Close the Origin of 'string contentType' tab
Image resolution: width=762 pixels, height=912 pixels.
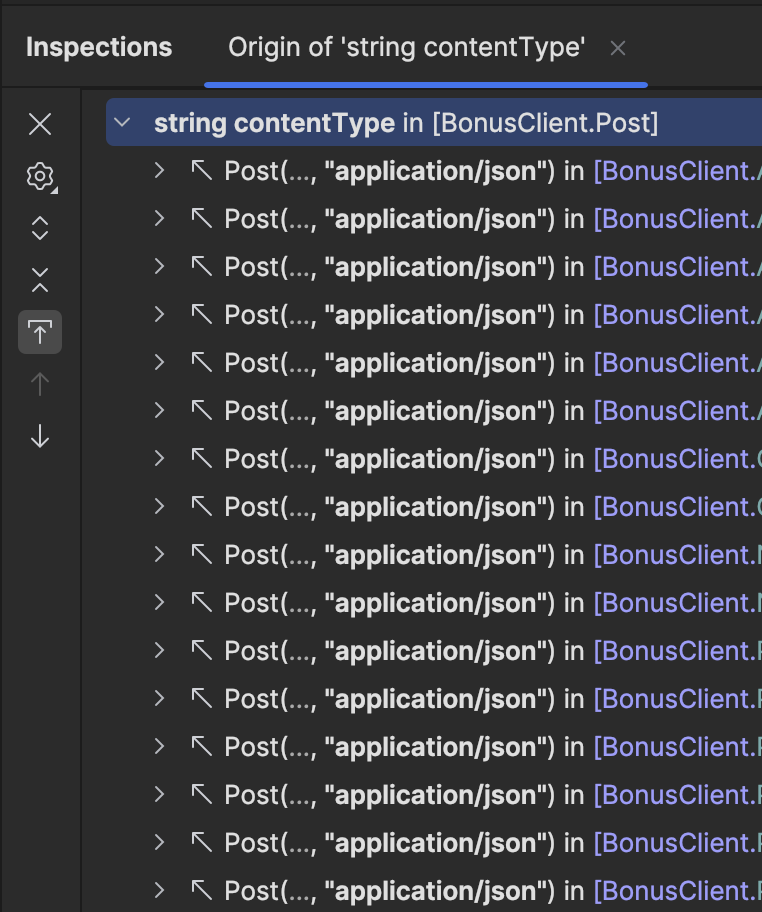pyautogui.click(x=618, y=48)
